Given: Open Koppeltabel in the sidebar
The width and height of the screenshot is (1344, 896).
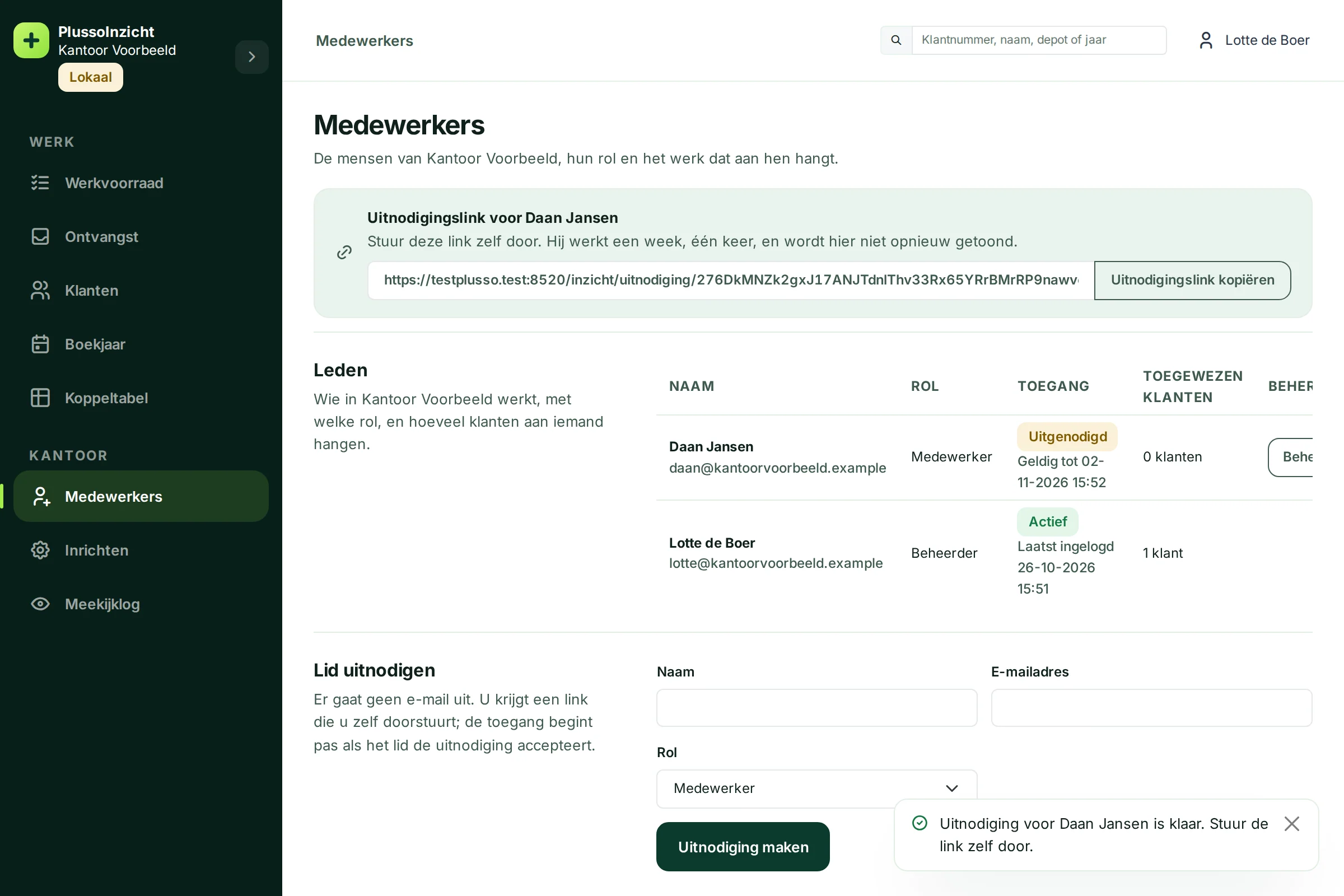Looking at the screenshot, I should 141,398.
